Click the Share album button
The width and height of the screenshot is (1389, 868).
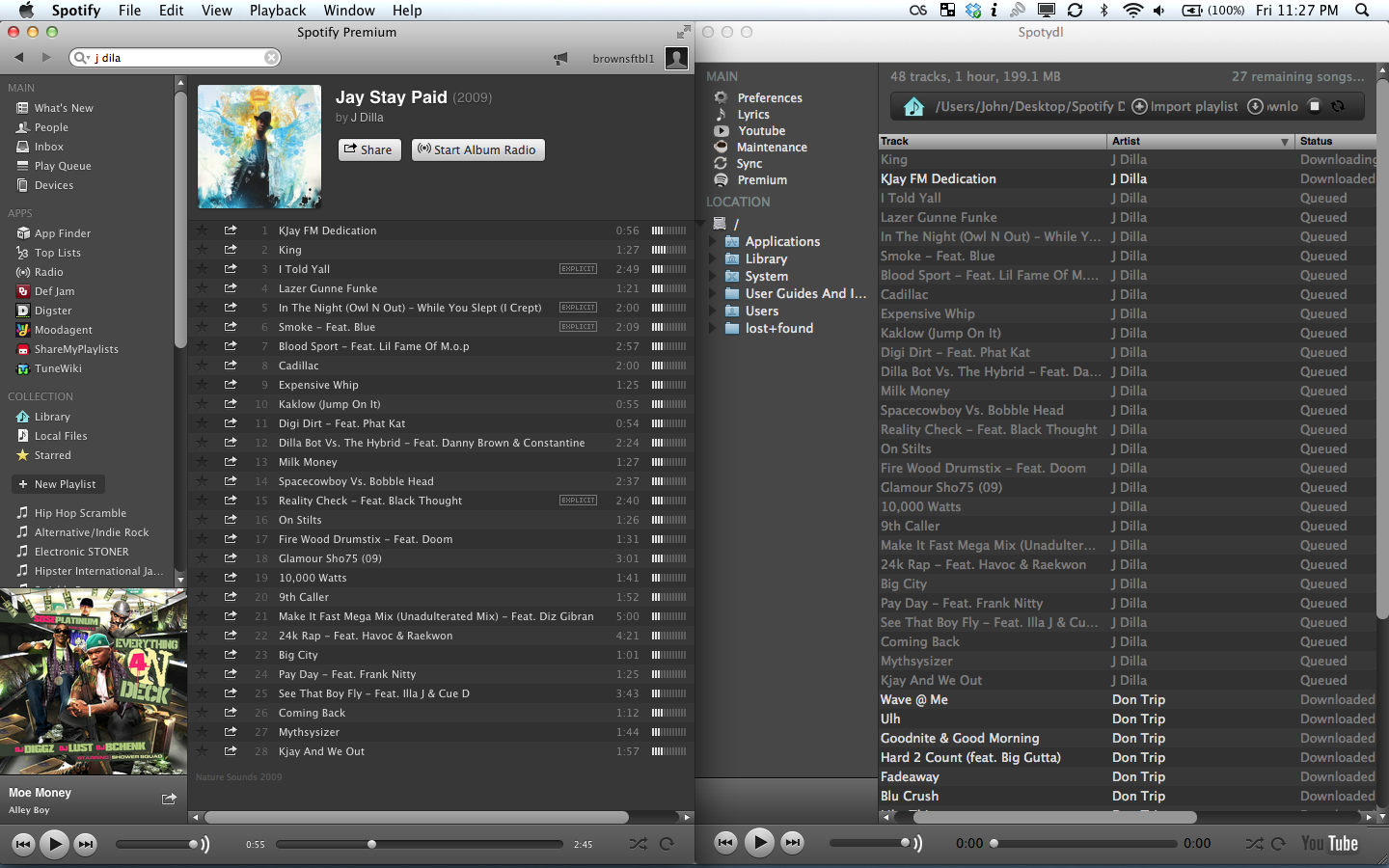(x=369, y=149)
